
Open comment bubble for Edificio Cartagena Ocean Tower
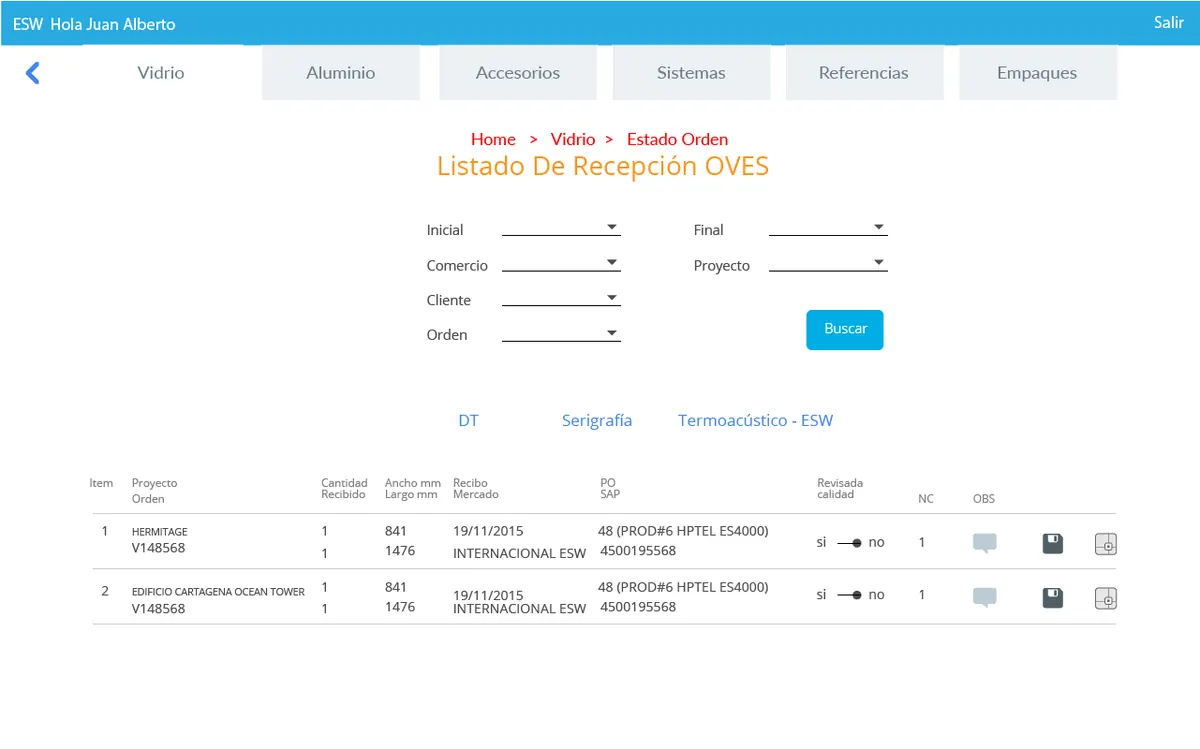click(x=985, y=598)
